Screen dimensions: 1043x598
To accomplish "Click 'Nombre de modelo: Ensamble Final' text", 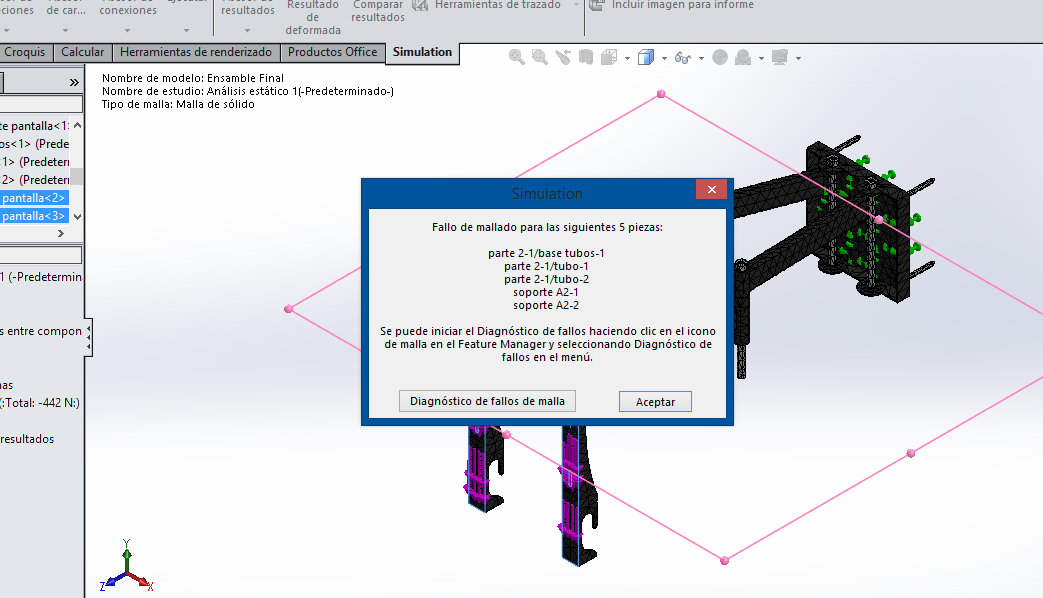I will click(x=193, y=78).
